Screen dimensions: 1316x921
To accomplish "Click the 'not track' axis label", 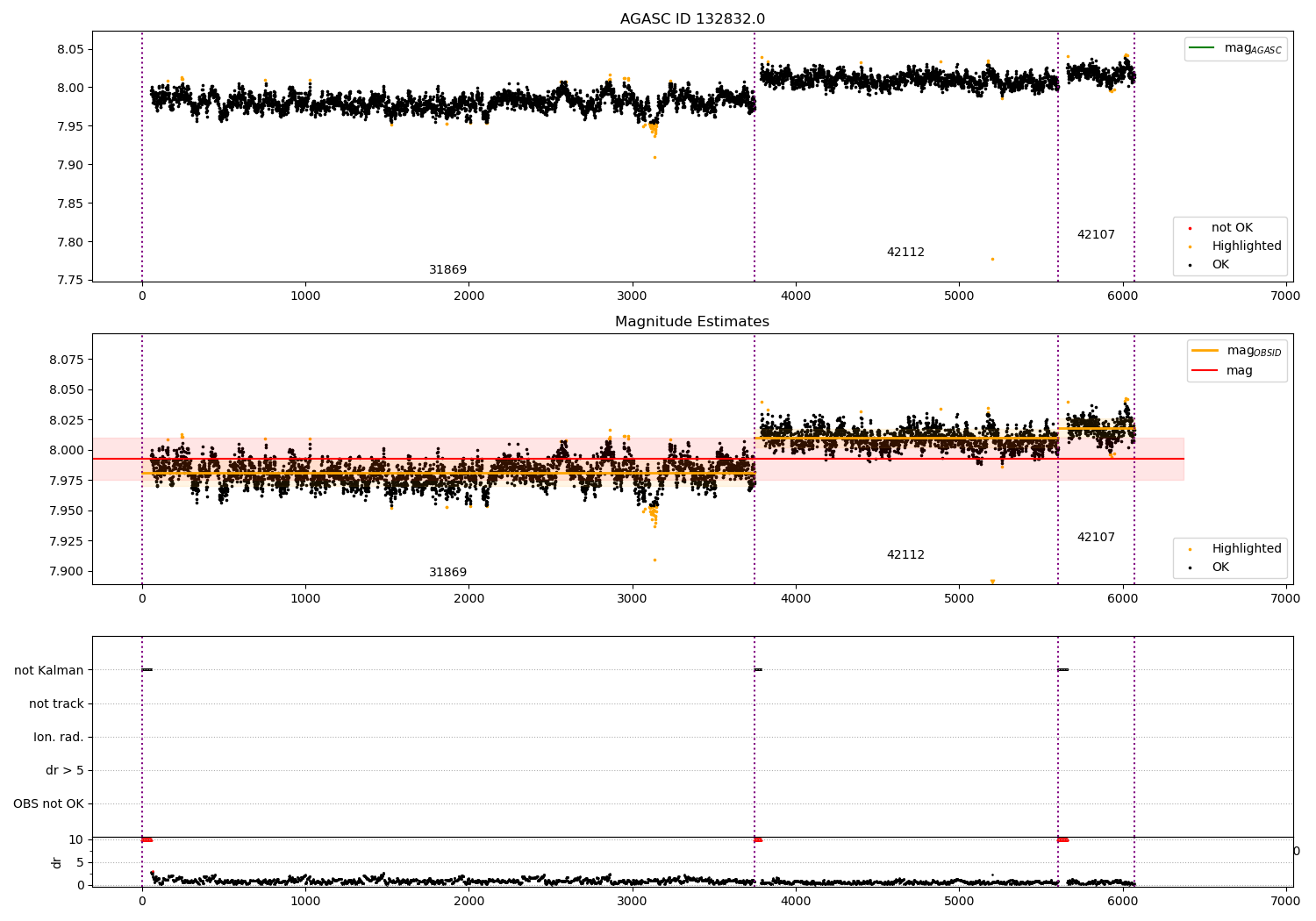I will point(56,704).
